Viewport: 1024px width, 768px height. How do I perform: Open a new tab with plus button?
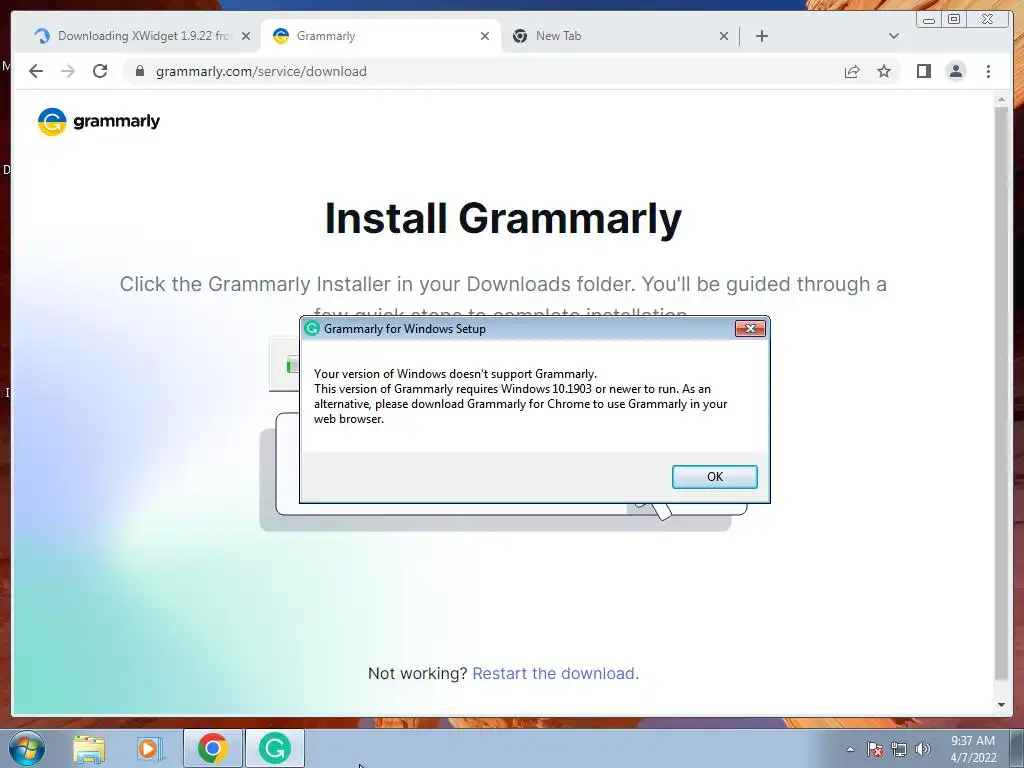click(761, 36)
